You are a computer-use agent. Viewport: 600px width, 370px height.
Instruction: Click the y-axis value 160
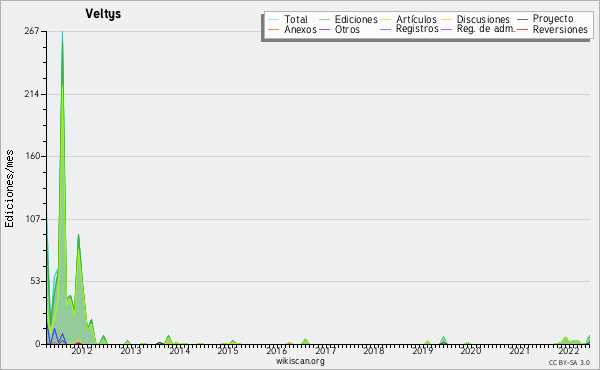[x=32, y=156]
